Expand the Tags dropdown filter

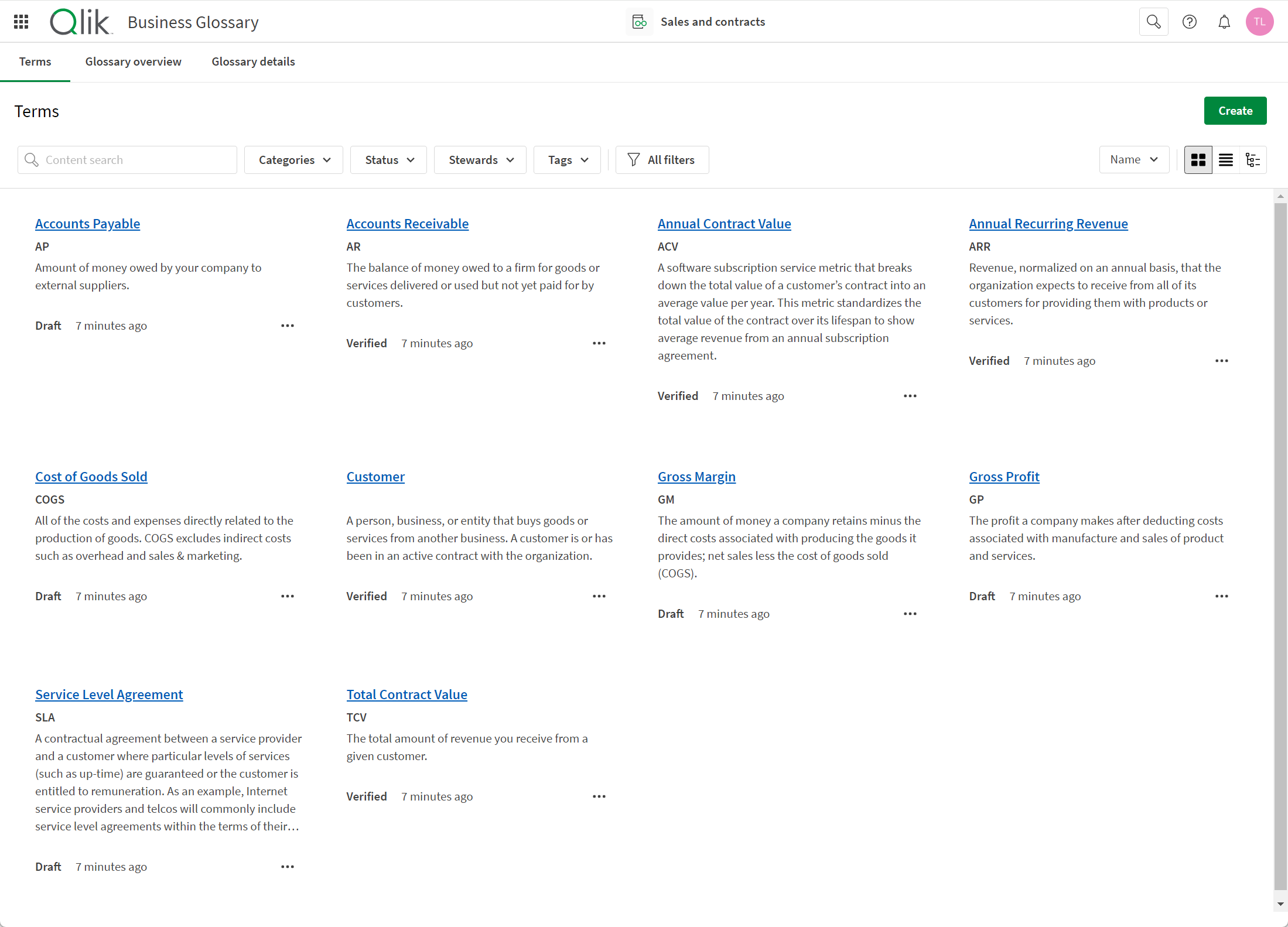pyautogui.click(x=566, y=159)
